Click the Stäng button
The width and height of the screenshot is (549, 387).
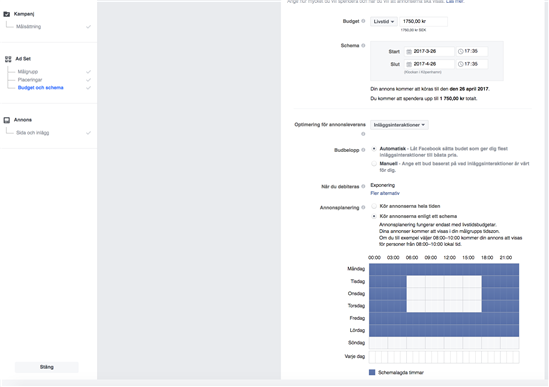47,367
